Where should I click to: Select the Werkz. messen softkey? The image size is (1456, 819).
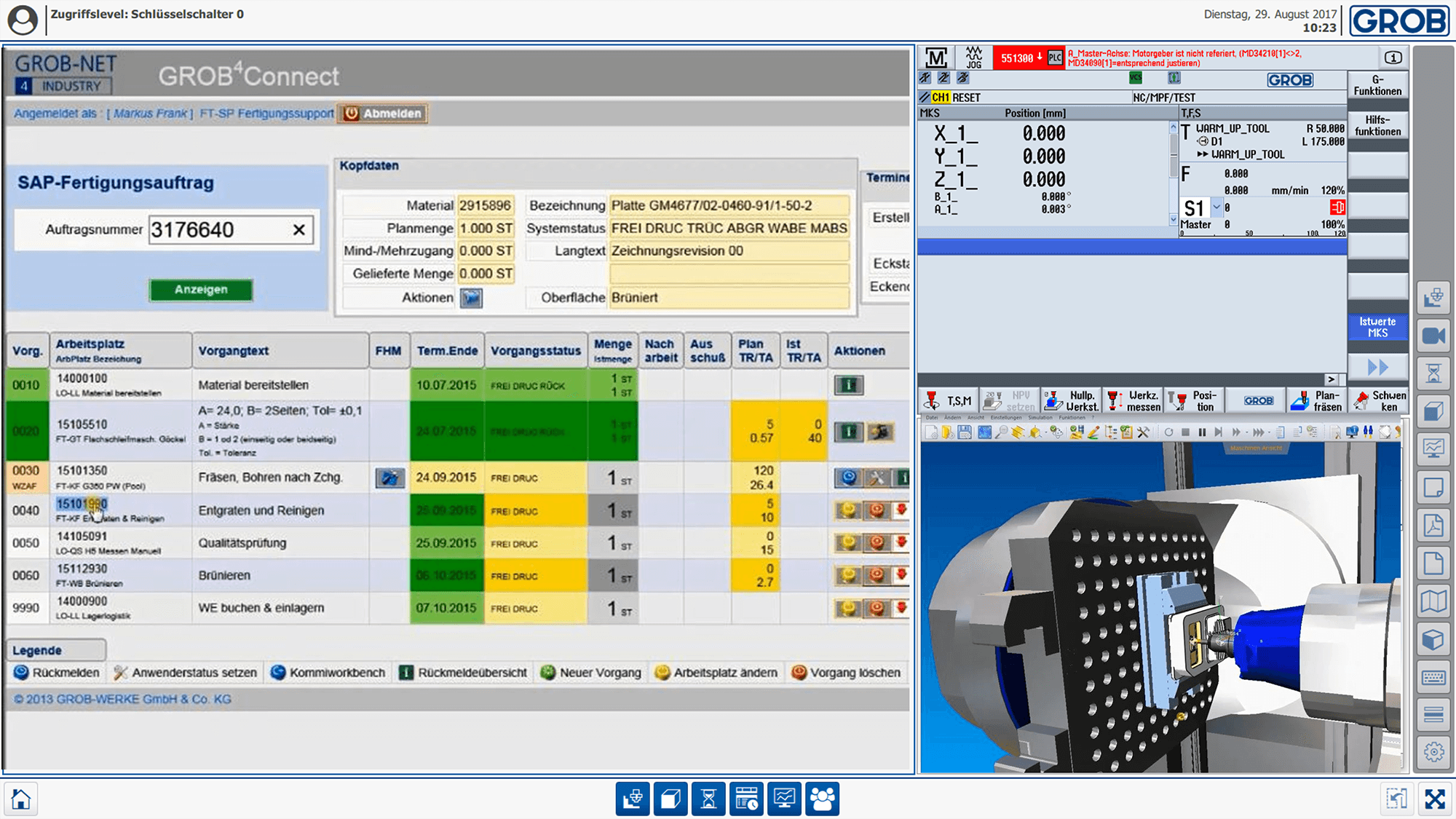pyautogui.click(x=1133, y=400)
